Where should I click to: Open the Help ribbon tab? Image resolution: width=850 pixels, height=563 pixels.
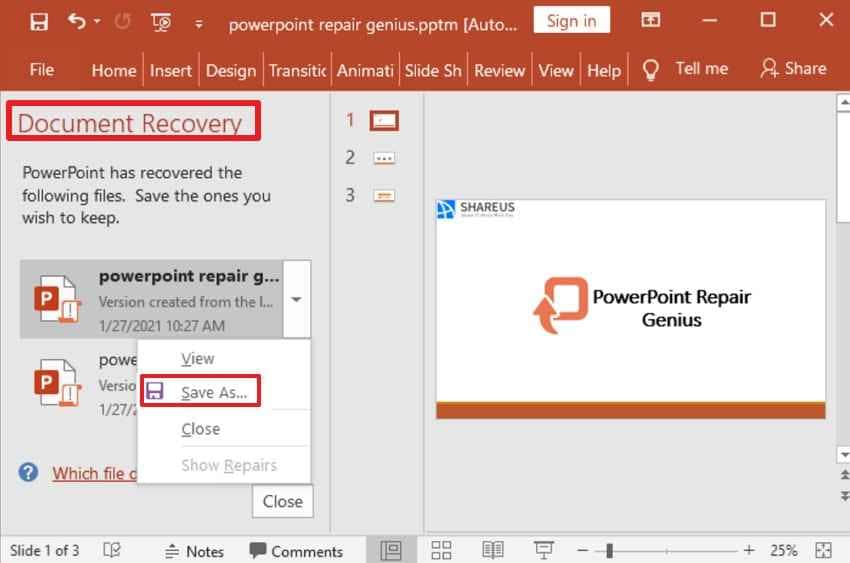point(604,70)
